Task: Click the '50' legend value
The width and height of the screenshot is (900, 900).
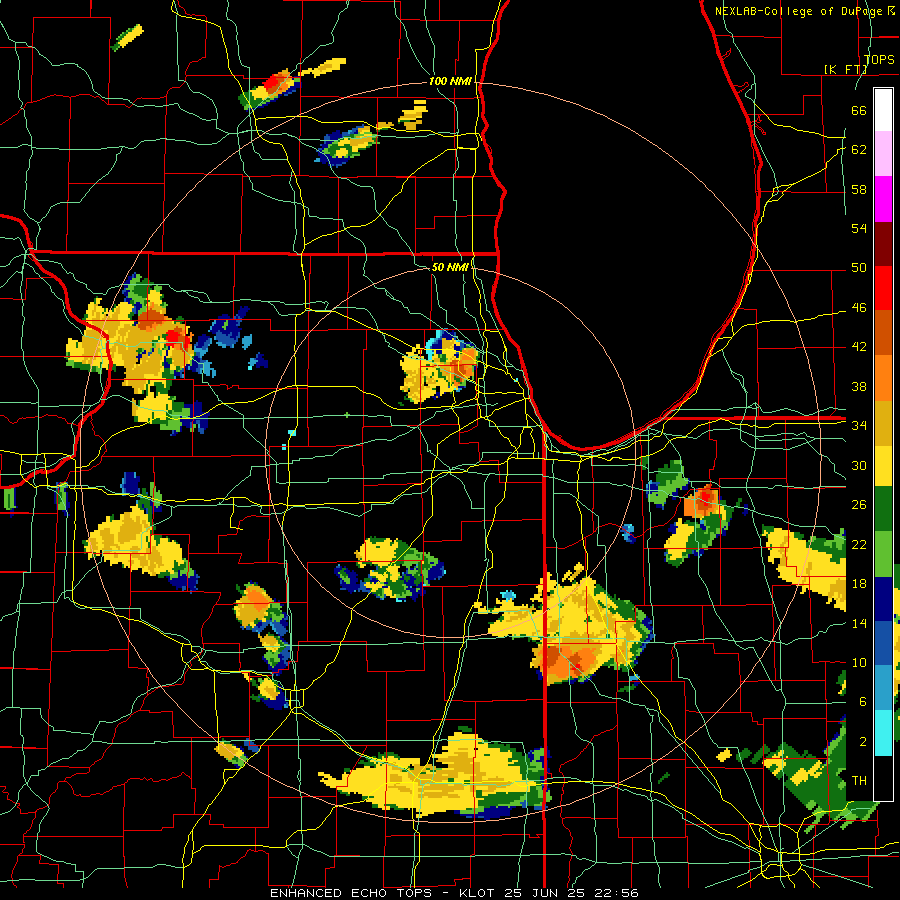Action: [x=859, y=268]
